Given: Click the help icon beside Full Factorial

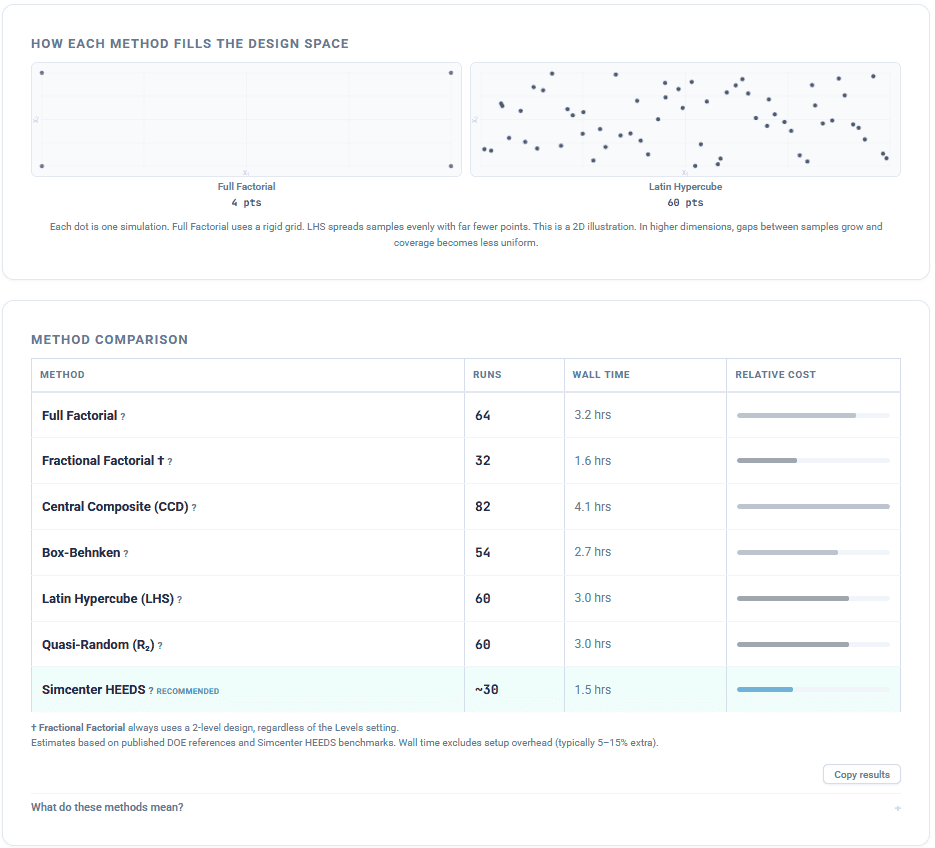Looking at the screenshot, I should click(123, 416).
